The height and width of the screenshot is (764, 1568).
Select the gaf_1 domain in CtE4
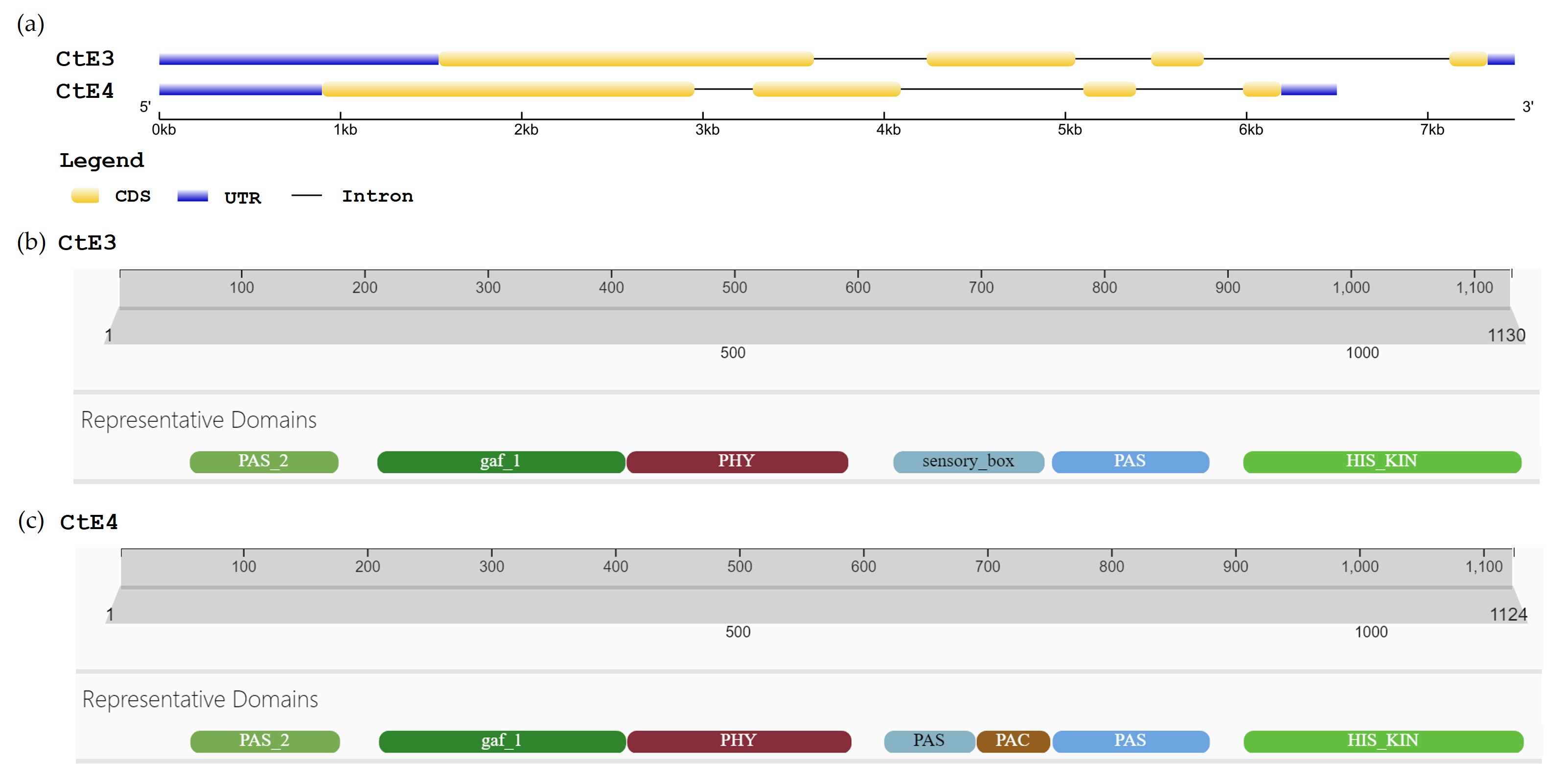(502, 741)
